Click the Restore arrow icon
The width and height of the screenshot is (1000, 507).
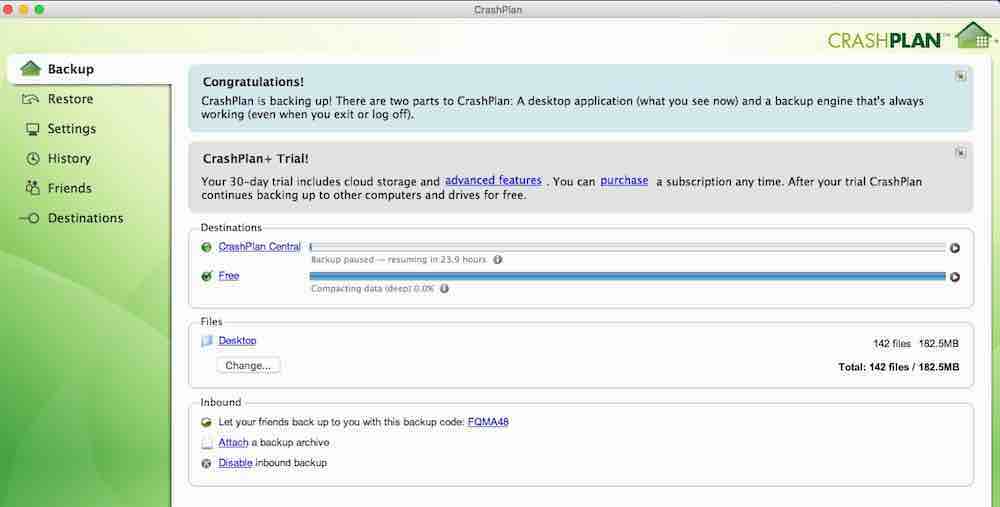[31, 99]
